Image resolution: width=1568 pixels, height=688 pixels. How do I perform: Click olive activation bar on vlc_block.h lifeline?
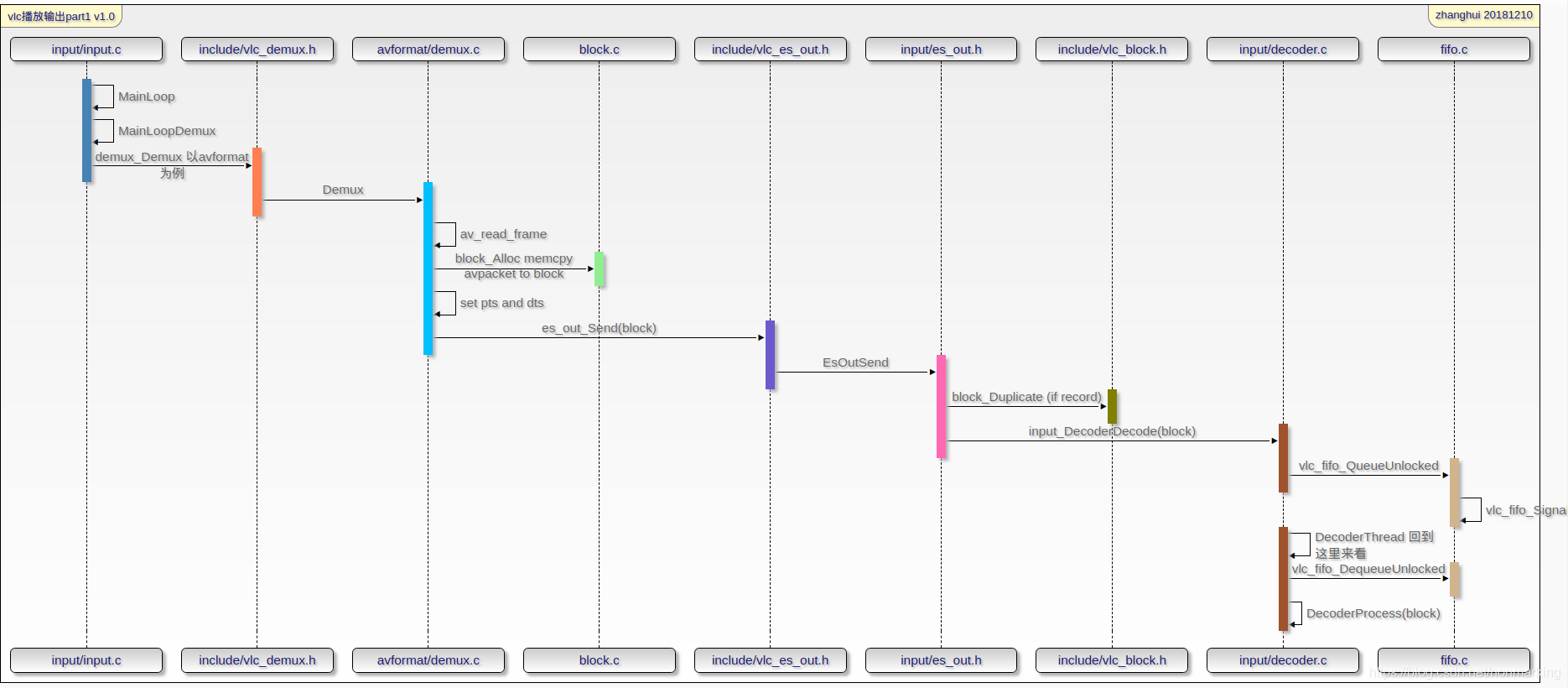pos(1112,406)
